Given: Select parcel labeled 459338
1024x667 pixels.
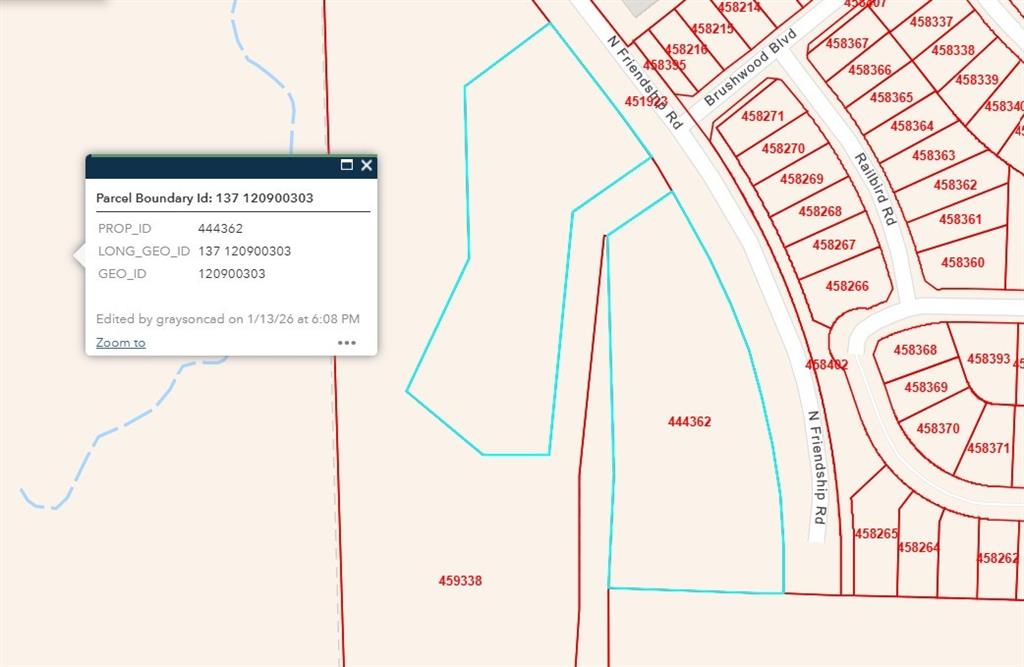Looking at the screenshot, I should tap(460, 580).
